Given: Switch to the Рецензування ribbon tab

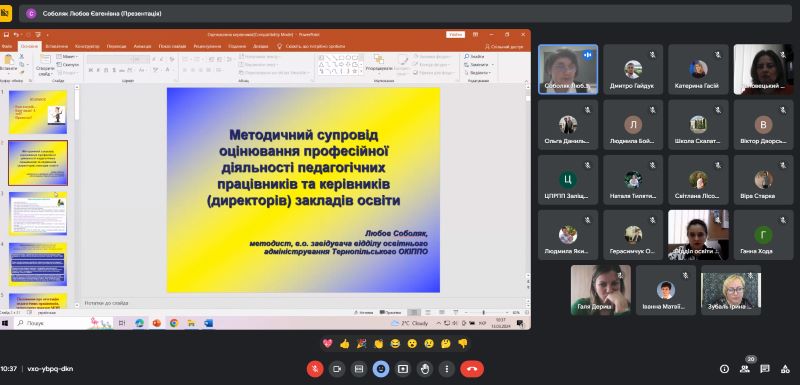Looking at the screenshot, I should click(x=207, y=46).
